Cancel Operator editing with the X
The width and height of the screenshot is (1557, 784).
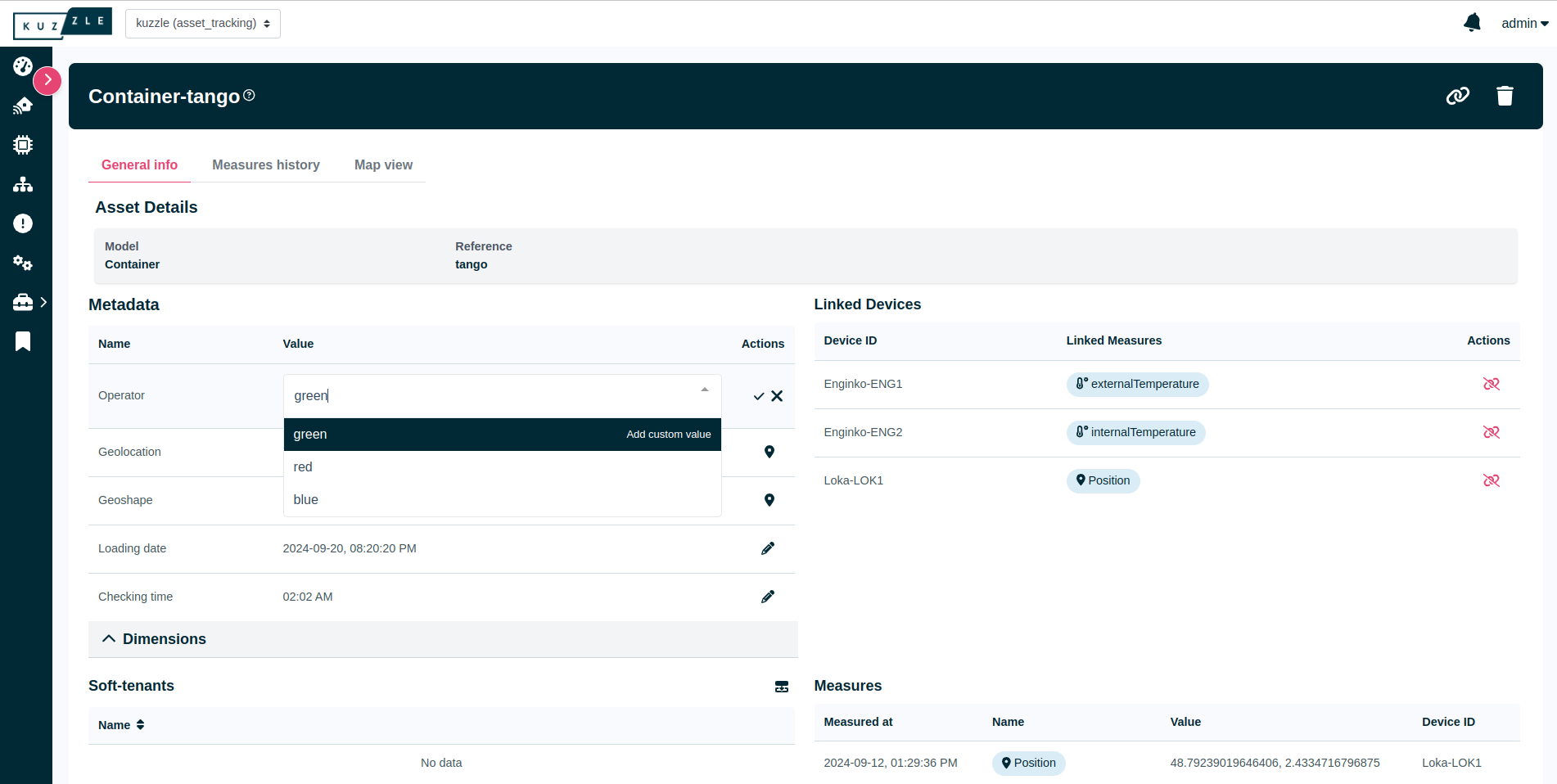click(777, 396)
